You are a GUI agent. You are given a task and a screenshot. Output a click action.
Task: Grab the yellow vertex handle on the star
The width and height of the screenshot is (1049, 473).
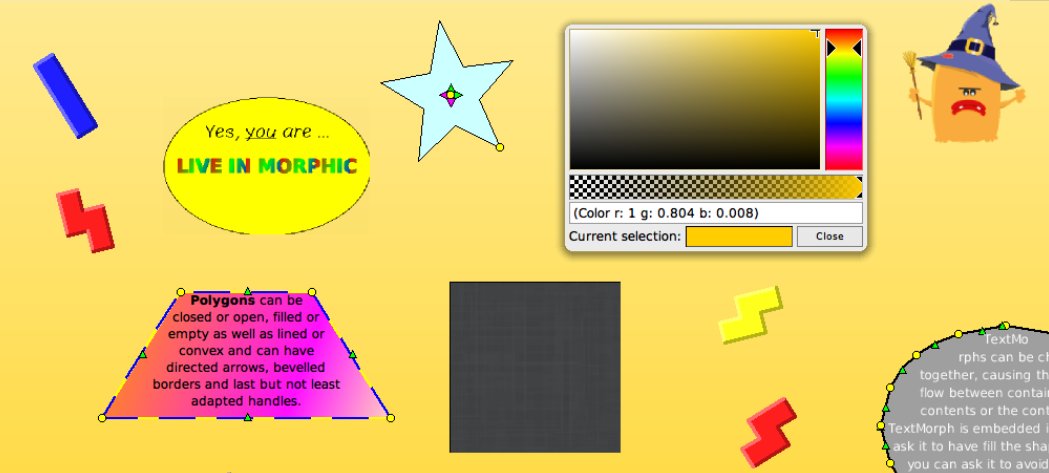pos(499,147)
